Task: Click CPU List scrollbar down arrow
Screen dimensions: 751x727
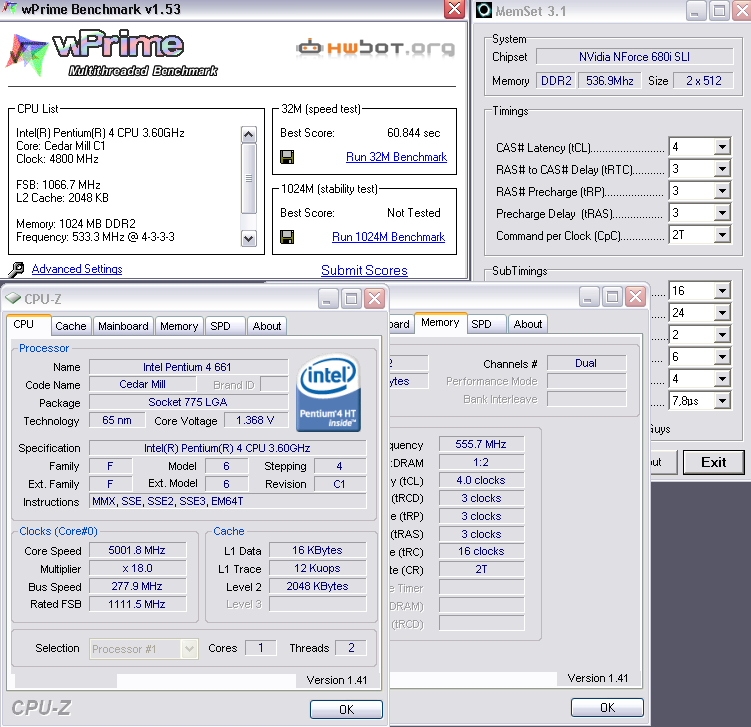Action: pyautogui.click(x=249, y=238)
